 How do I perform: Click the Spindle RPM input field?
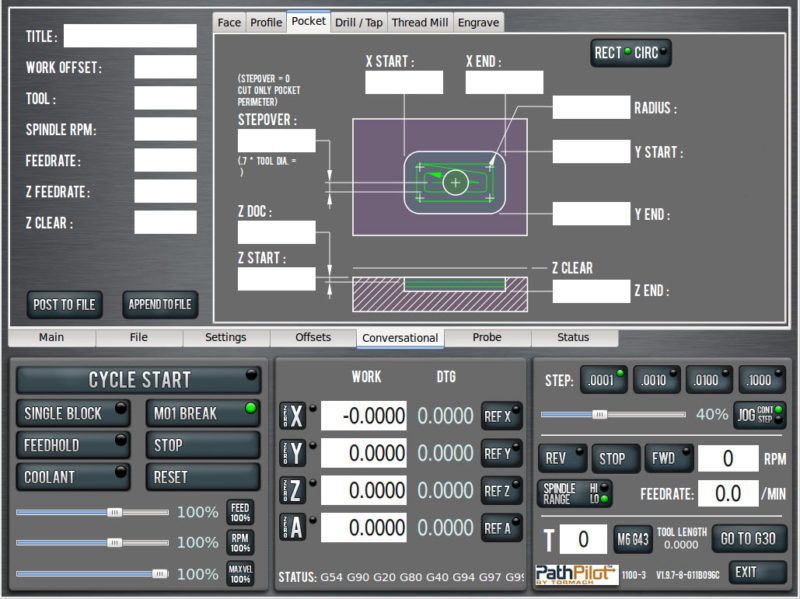[165, 129]
